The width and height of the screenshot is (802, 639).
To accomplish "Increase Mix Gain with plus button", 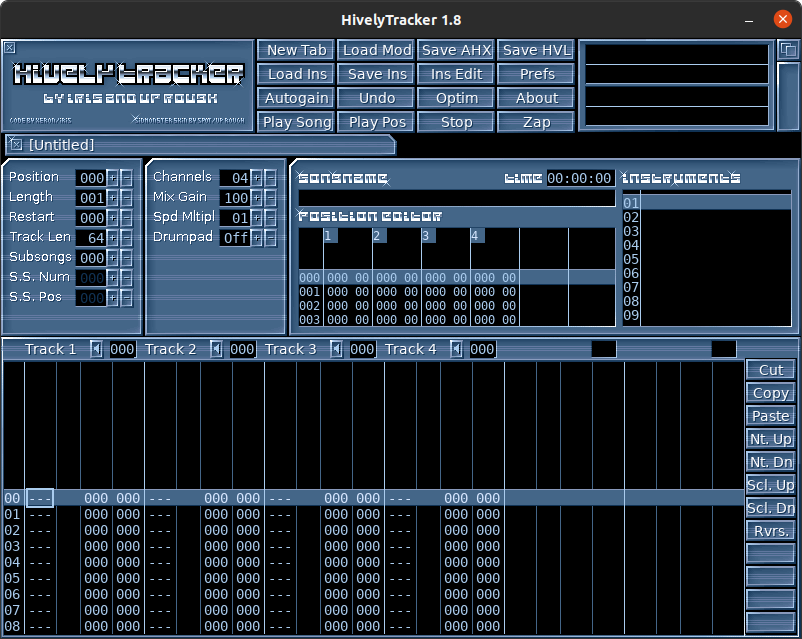I will 257,198.
